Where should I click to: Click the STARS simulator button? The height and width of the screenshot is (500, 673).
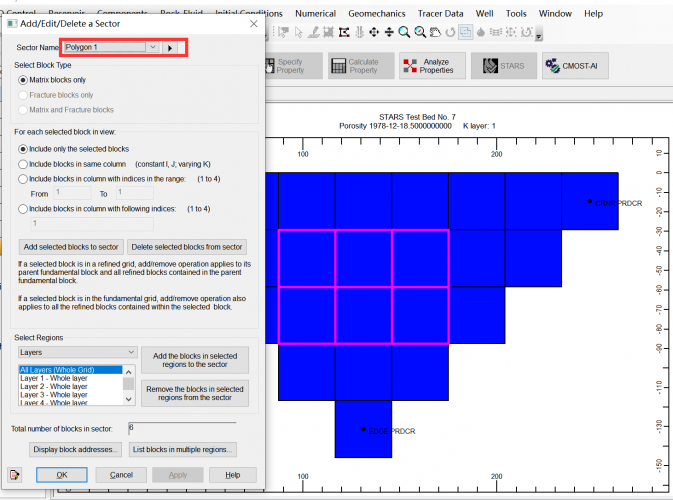point(503,66)
